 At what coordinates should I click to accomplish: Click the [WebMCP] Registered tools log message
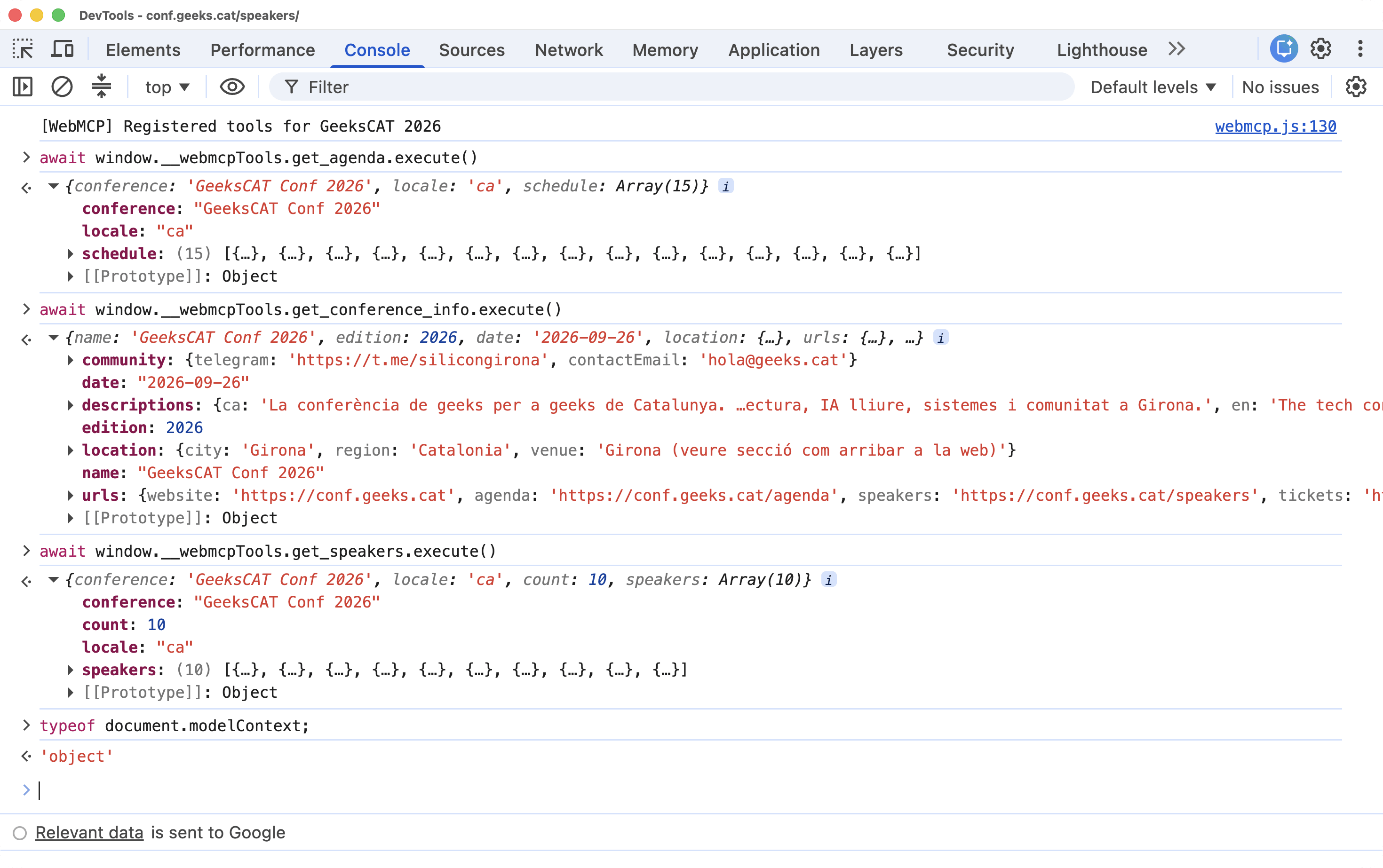241,126
